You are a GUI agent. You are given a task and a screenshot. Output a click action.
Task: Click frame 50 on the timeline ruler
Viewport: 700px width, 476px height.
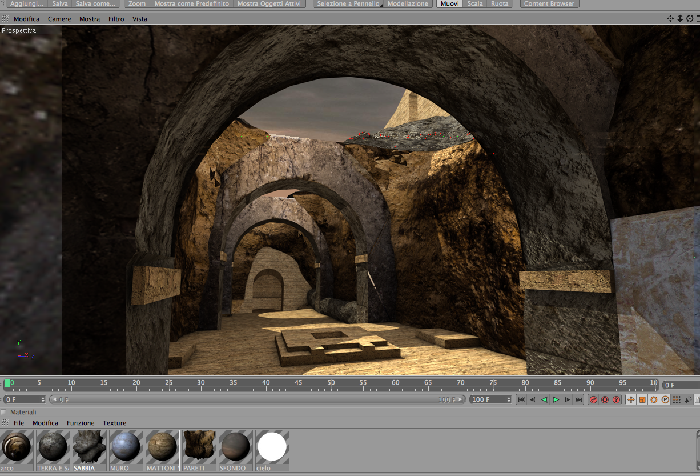point(331,384)
